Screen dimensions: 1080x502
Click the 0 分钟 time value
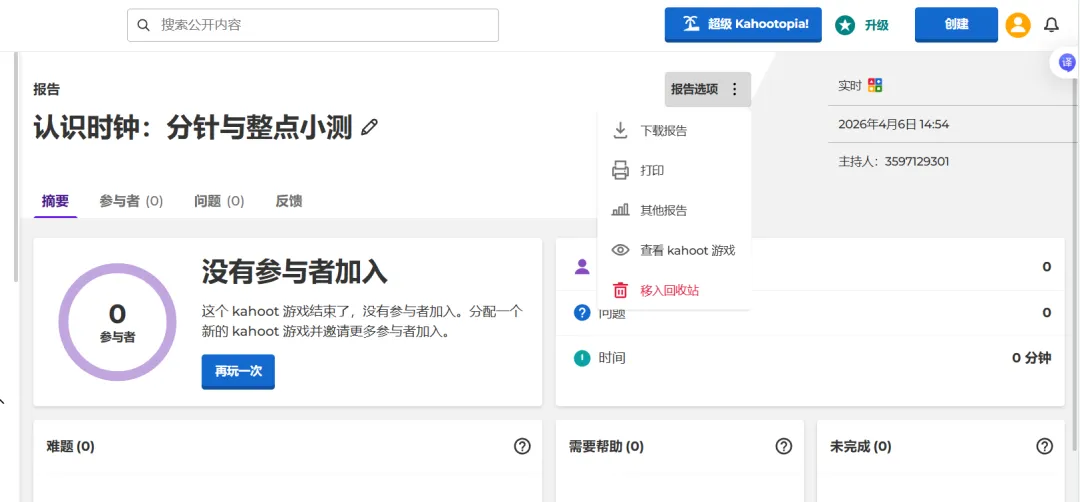1031,358
